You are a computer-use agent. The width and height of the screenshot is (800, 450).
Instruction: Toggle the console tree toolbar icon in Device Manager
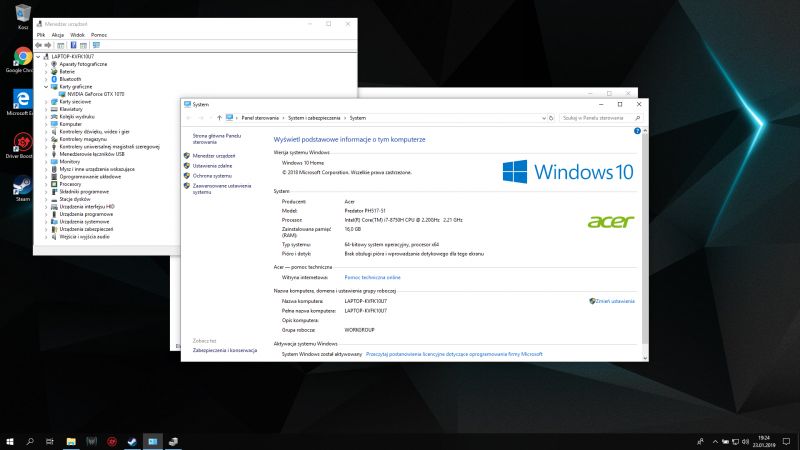point(61,45)
